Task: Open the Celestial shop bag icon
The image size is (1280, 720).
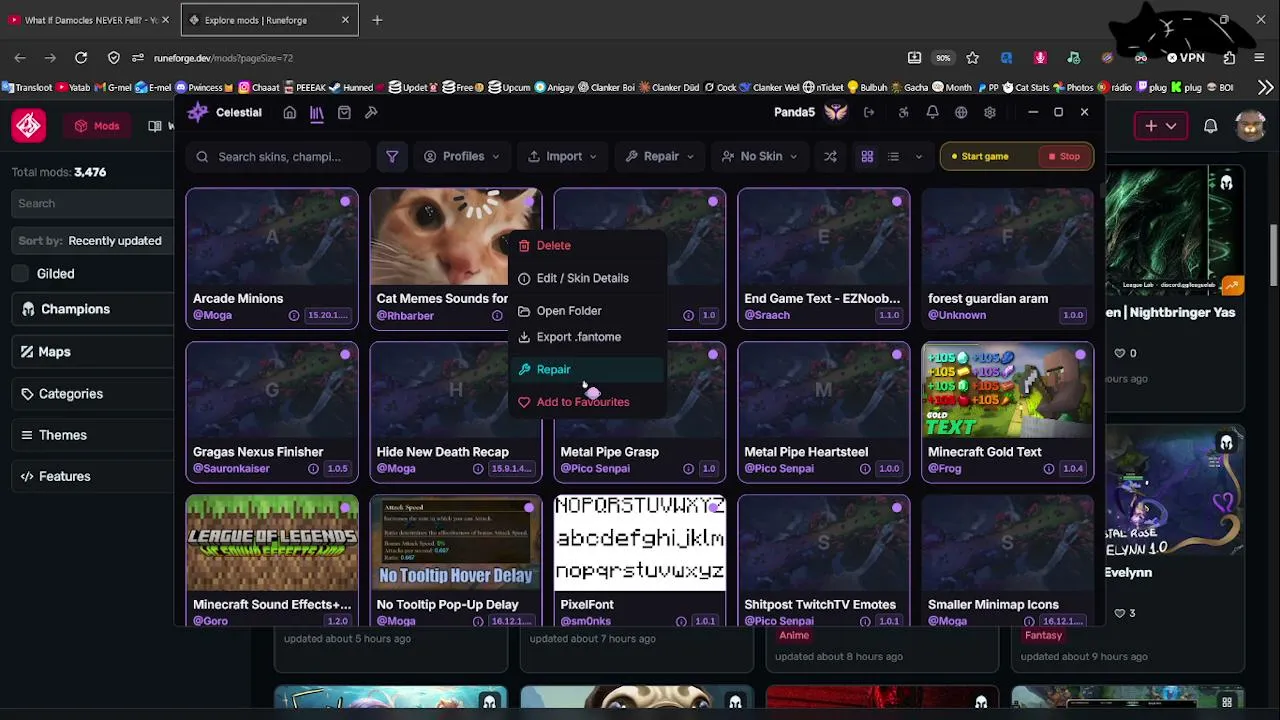Action: pyautogui.click(x=344, y=113)
